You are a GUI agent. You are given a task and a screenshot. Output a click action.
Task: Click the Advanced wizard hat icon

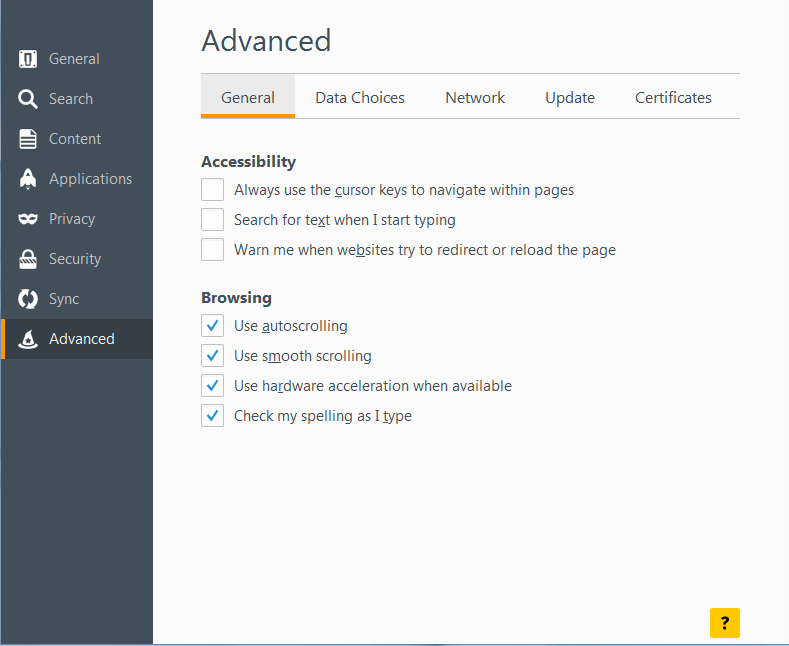28,339
